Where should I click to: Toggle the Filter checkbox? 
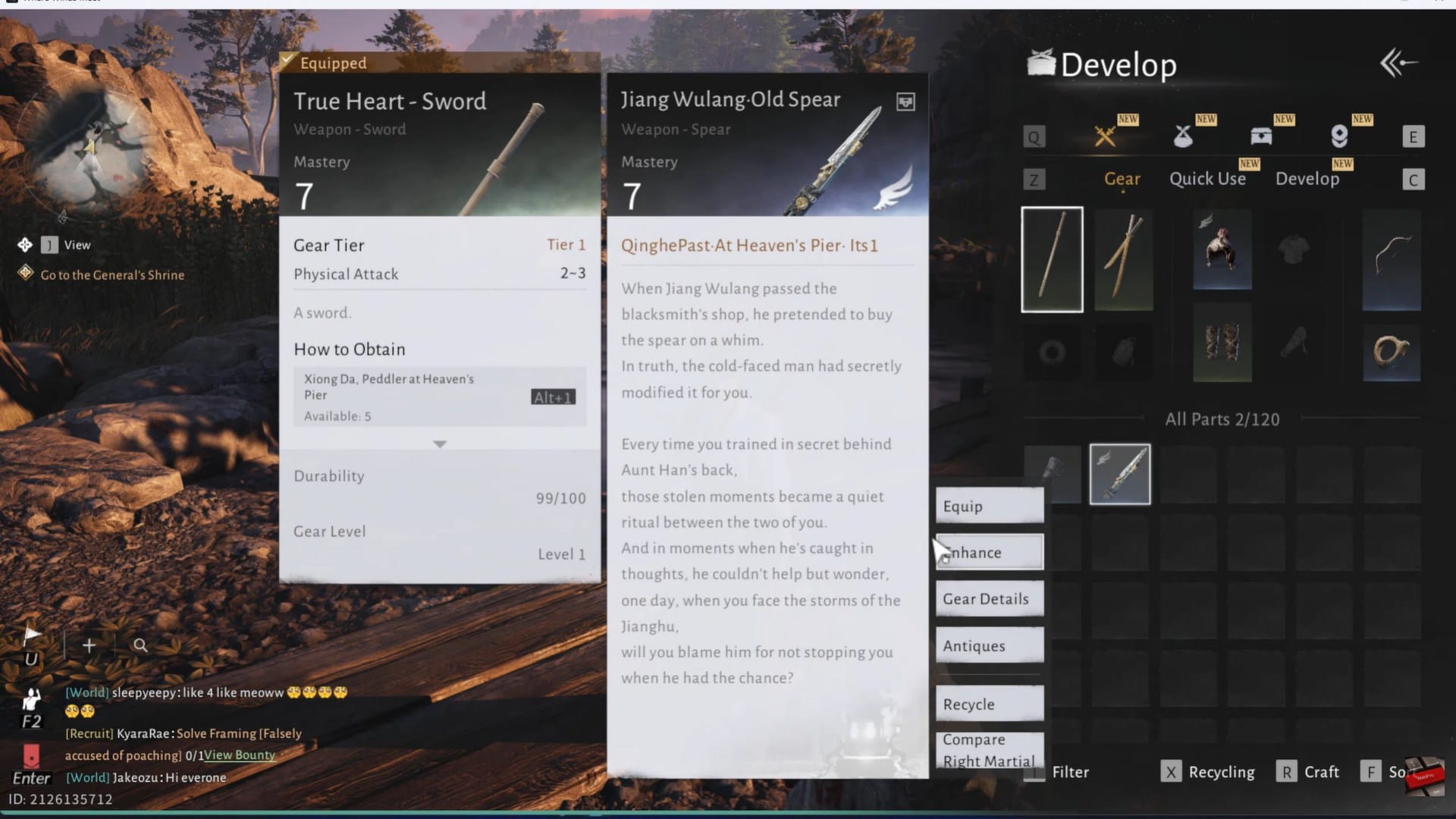tap(1034, 773)
